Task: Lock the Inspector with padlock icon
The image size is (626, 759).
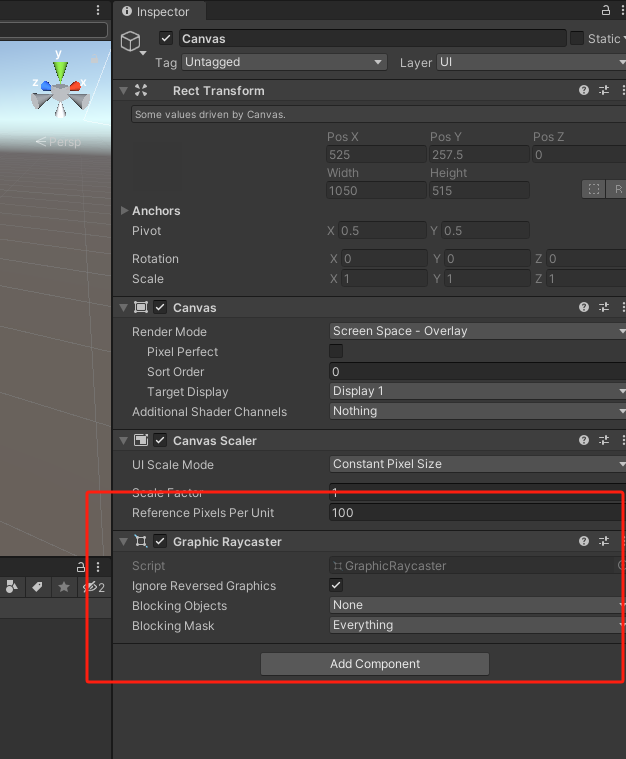Action: 606,10
